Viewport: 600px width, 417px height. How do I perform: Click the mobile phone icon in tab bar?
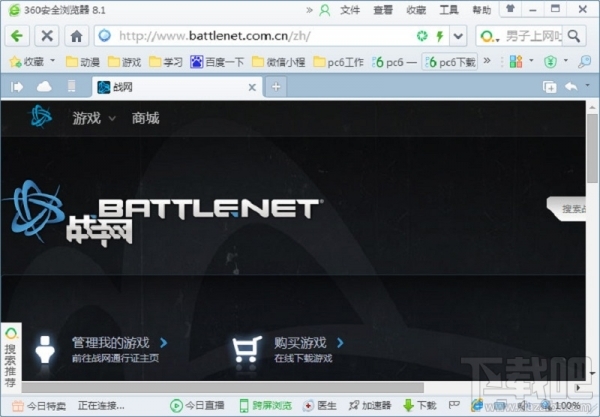(71, 86)
